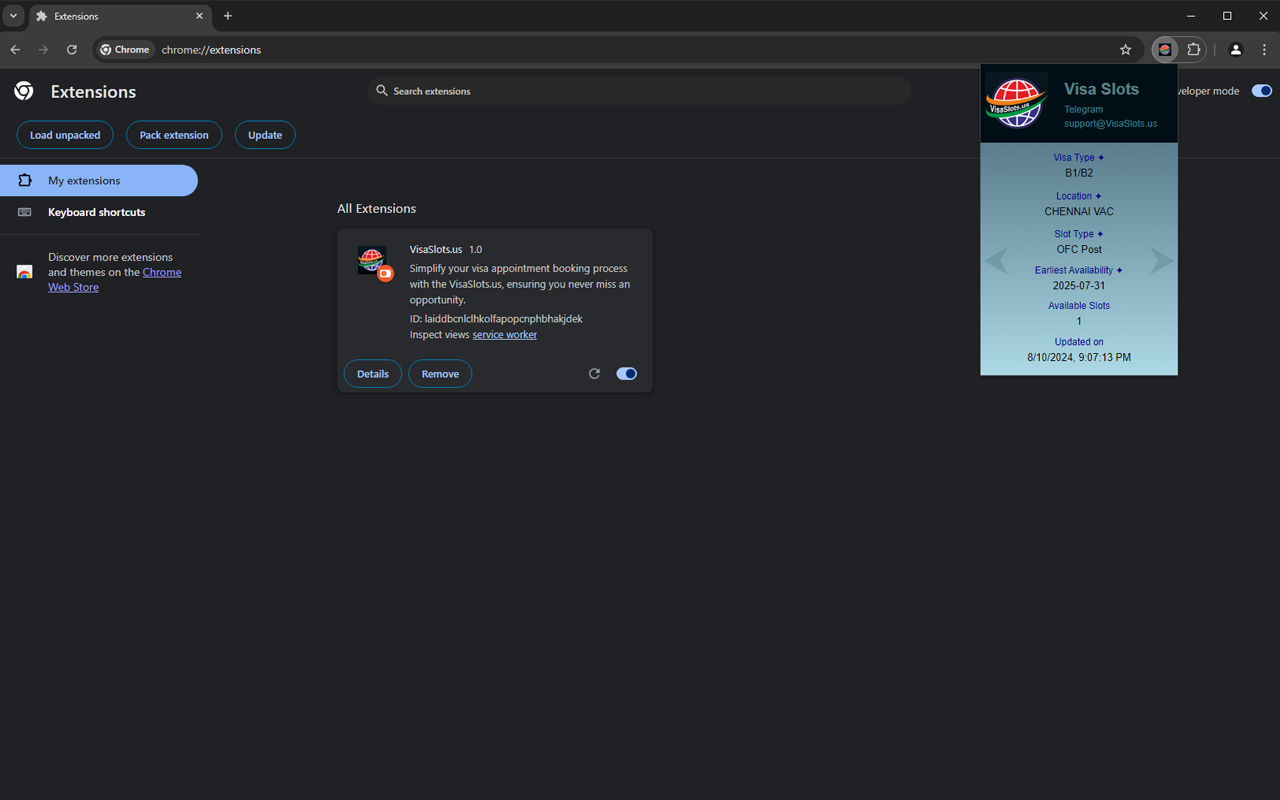Click the Visa Type label in popup
1280x800 pixels.
click(1079, 158)
